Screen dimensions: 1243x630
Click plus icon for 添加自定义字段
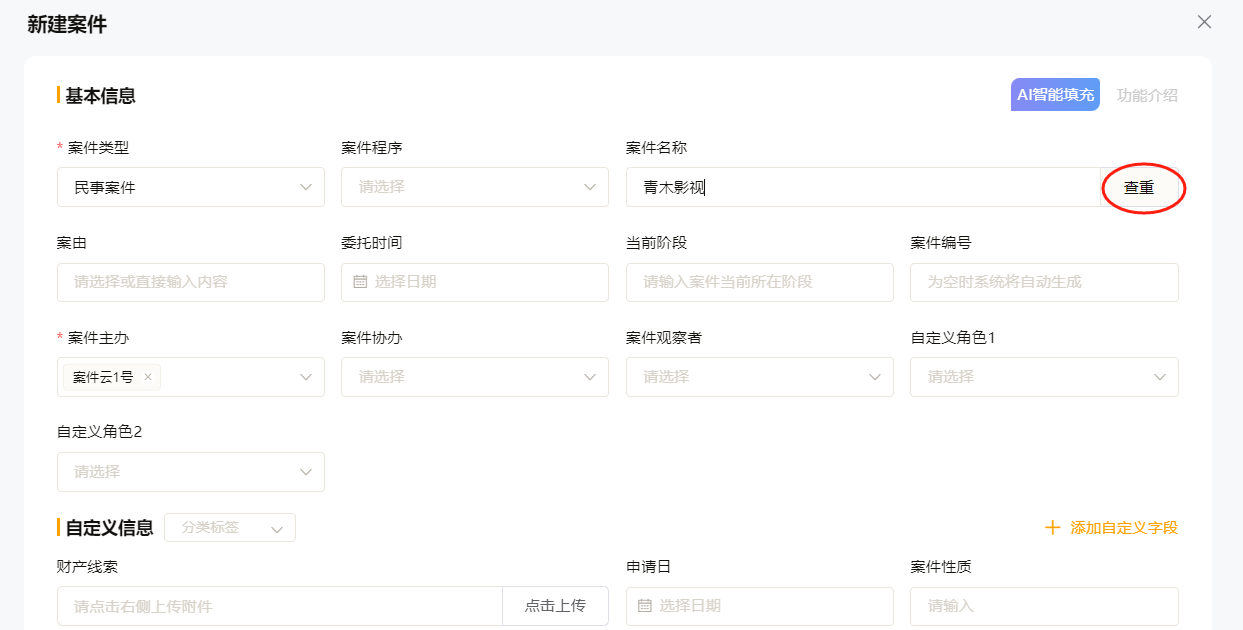pyautogui.click(x=1052, y=528)
